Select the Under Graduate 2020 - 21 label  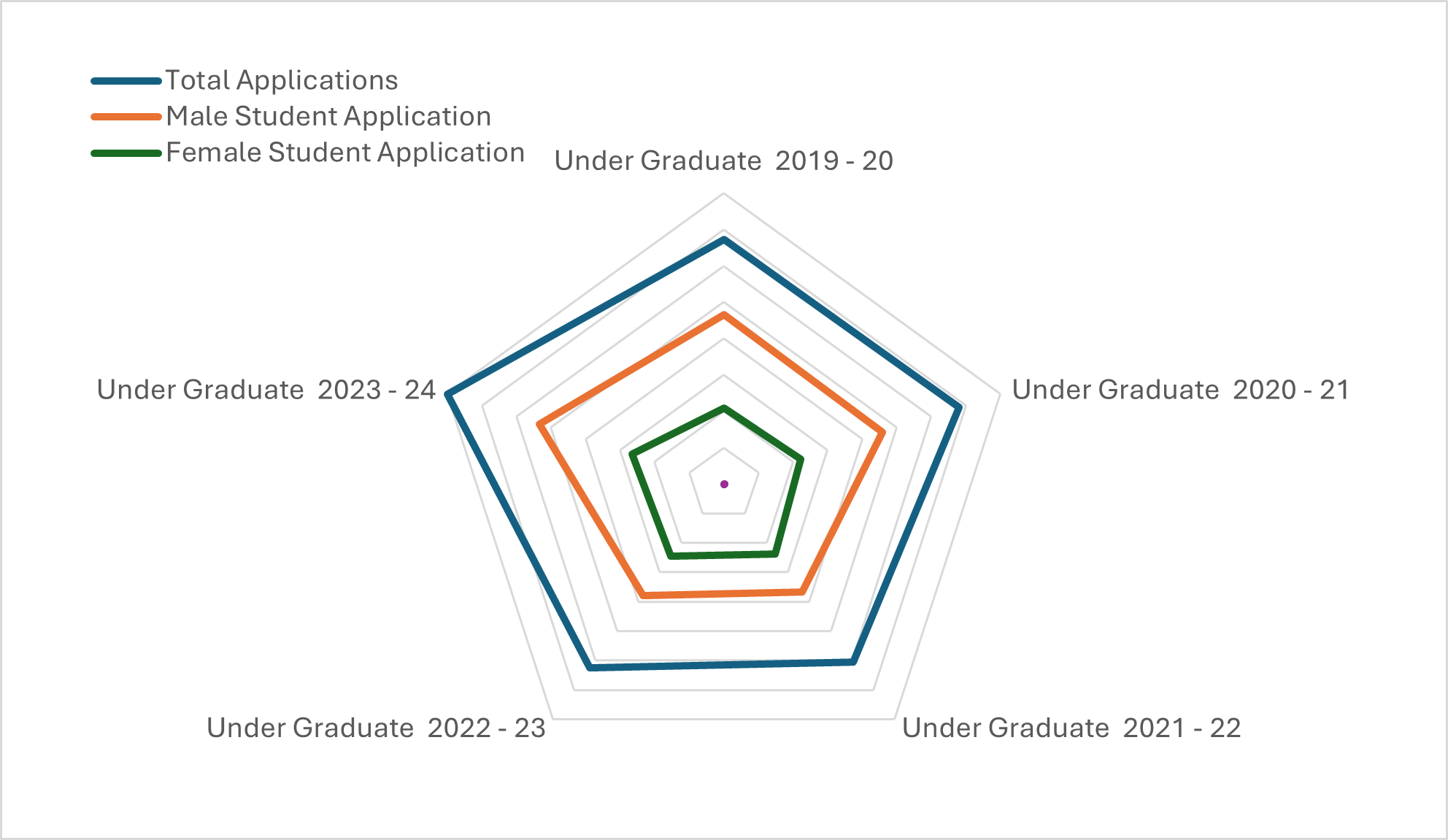[x=1180, y=390]
